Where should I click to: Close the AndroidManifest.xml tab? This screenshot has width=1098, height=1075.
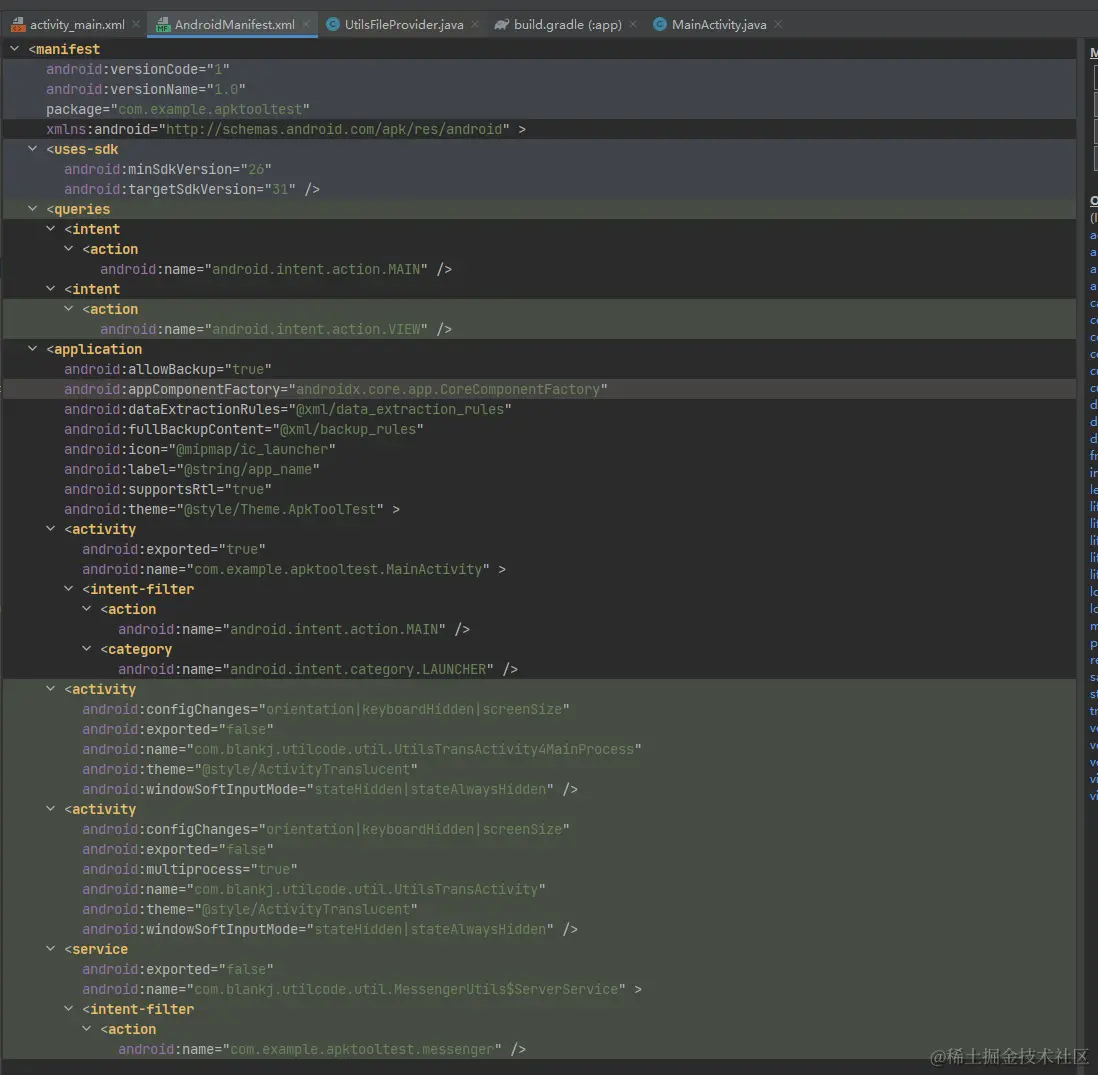coord(306,25)
